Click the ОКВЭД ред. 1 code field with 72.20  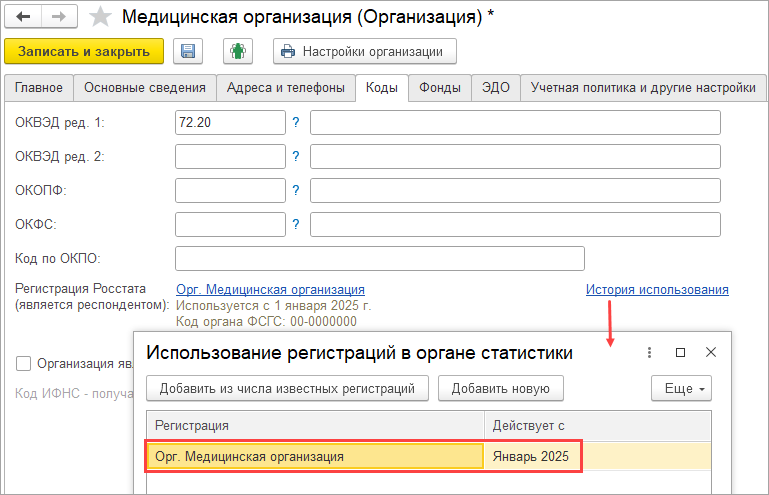click(230, 122)
